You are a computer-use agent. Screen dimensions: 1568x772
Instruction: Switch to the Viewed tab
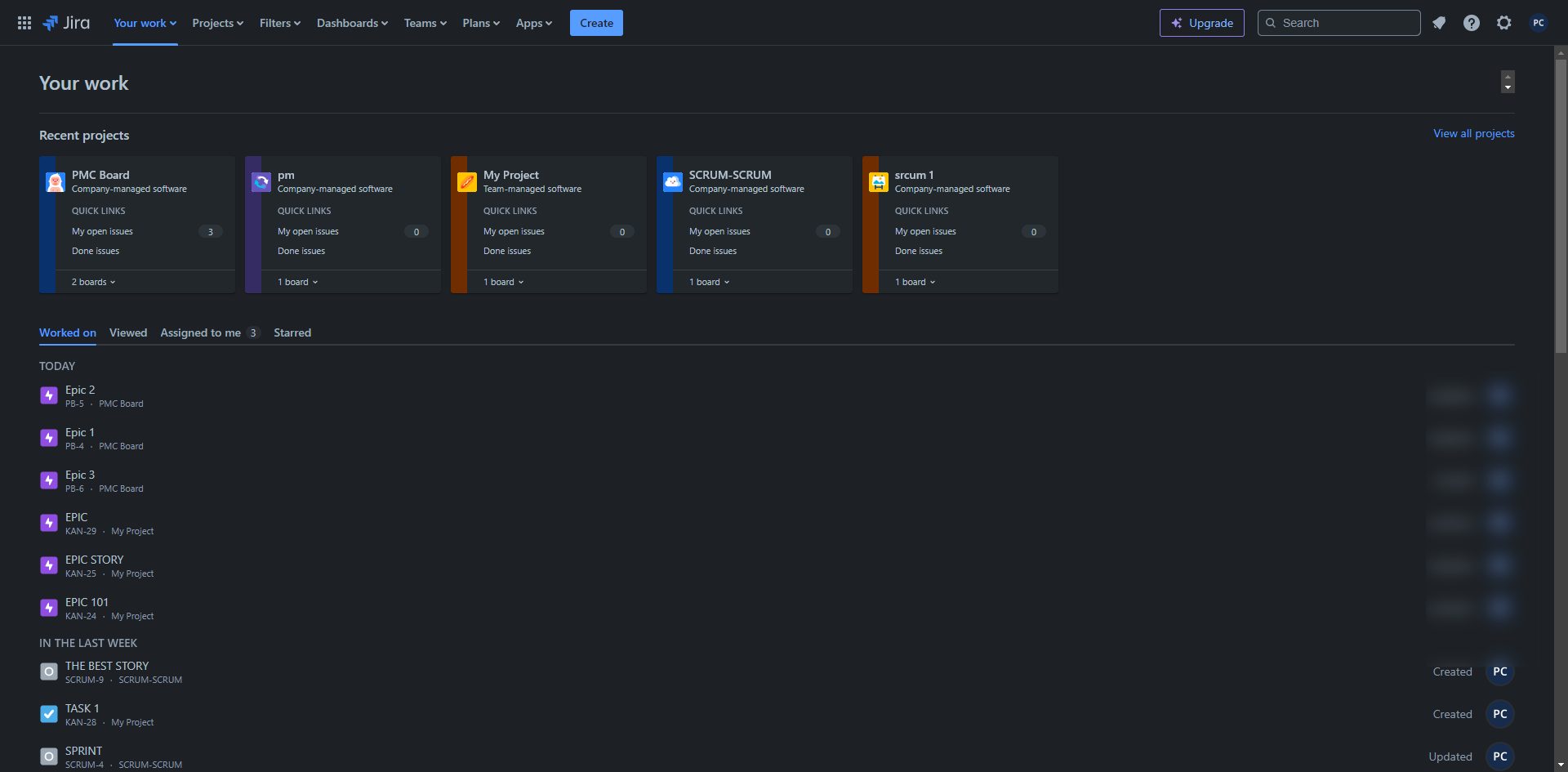click(128, 332)
